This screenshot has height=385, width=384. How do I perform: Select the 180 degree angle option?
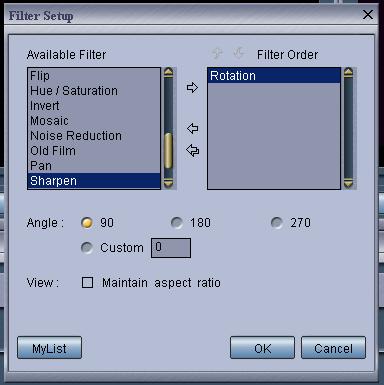coord(177,223)
